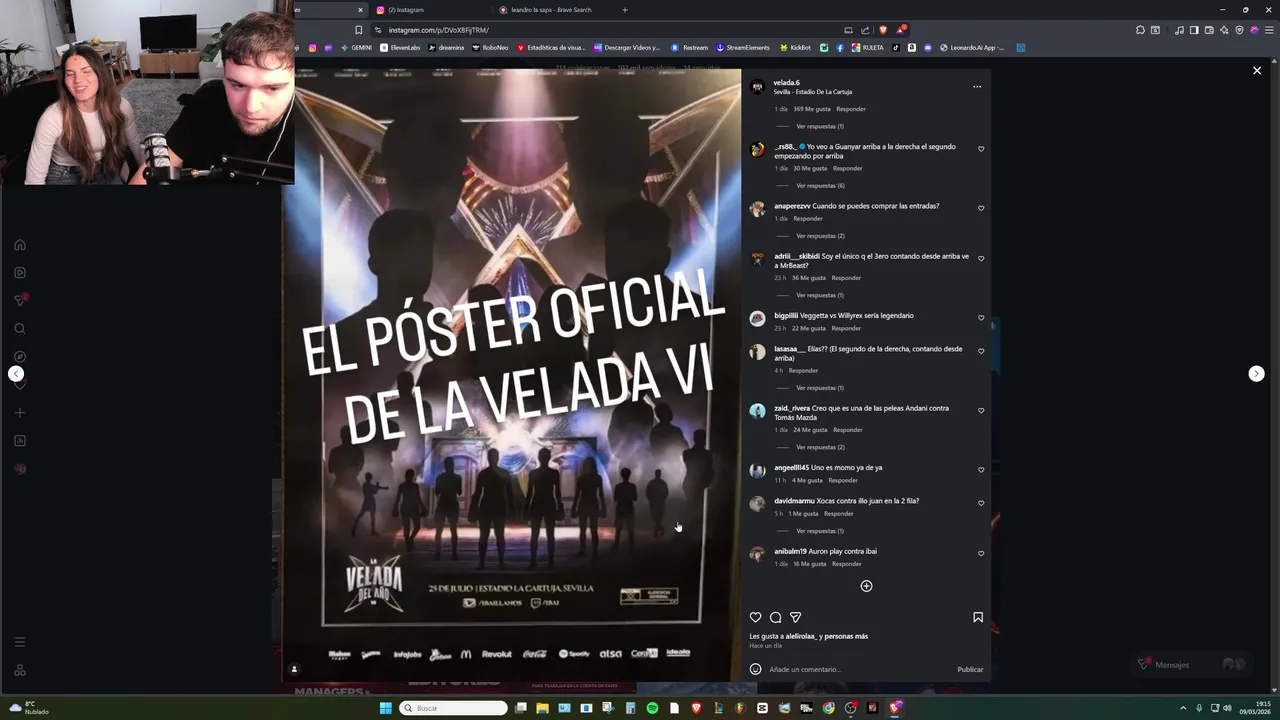The width and height of the screenshot is (1280, 720).
Task: Open Instagram direct messages sidebar icon
Action: [20, 300]
